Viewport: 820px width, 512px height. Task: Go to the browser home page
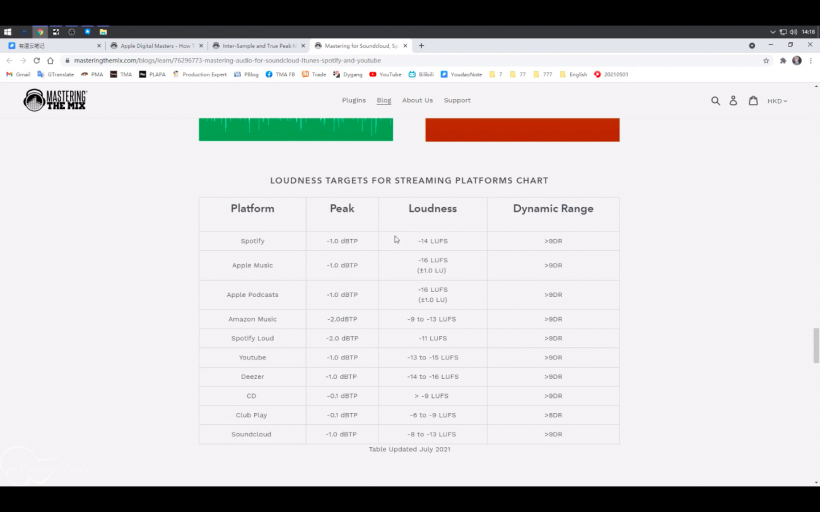(x=50, y=61)
